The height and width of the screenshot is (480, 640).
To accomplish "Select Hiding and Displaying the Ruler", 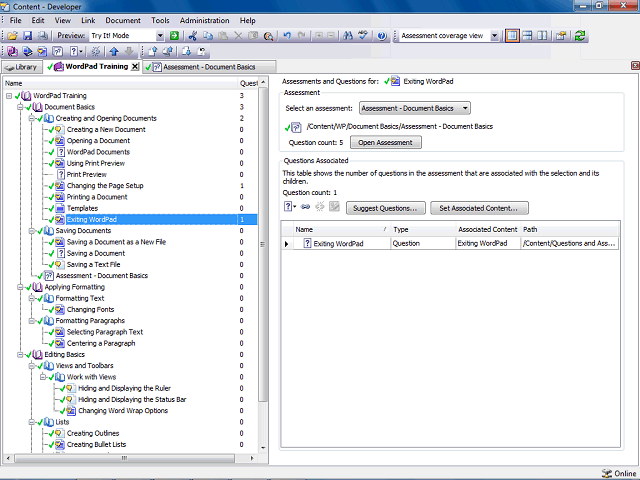I will pyautogui.click(x=124, y=388).
